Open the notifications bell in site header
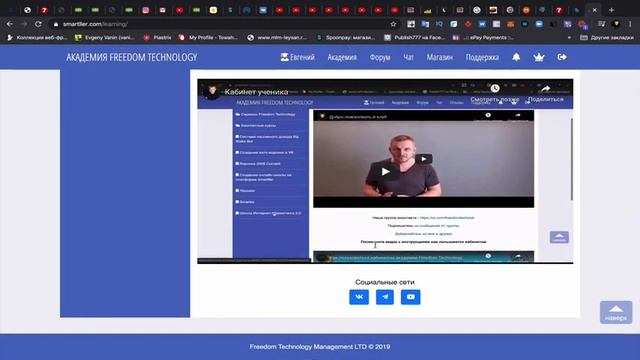640x360 pixels. [516, 57]
